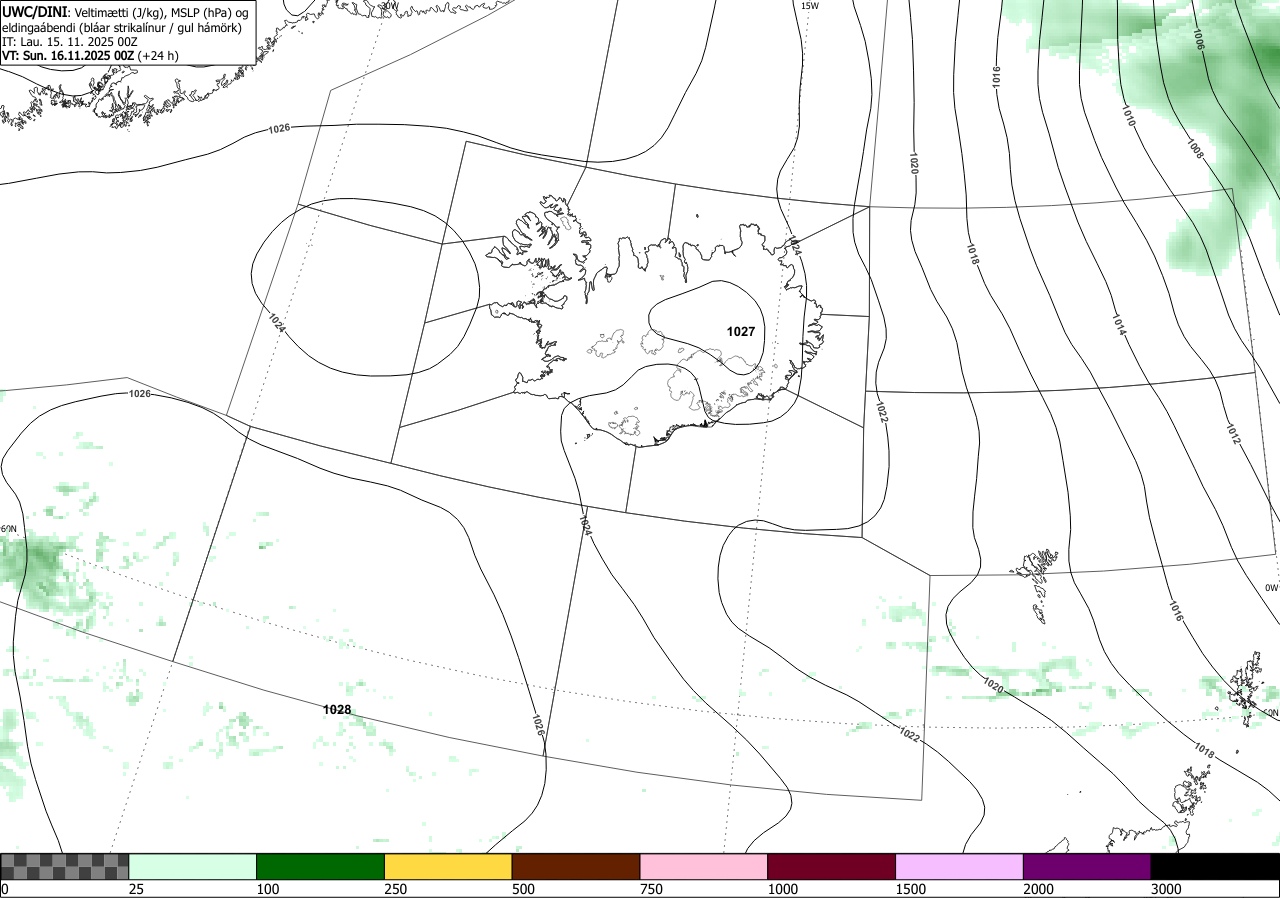
Task: Click the 'IT: Lau. 15. 11. 2025 00Z' line
Action: [x=70, y=42]
